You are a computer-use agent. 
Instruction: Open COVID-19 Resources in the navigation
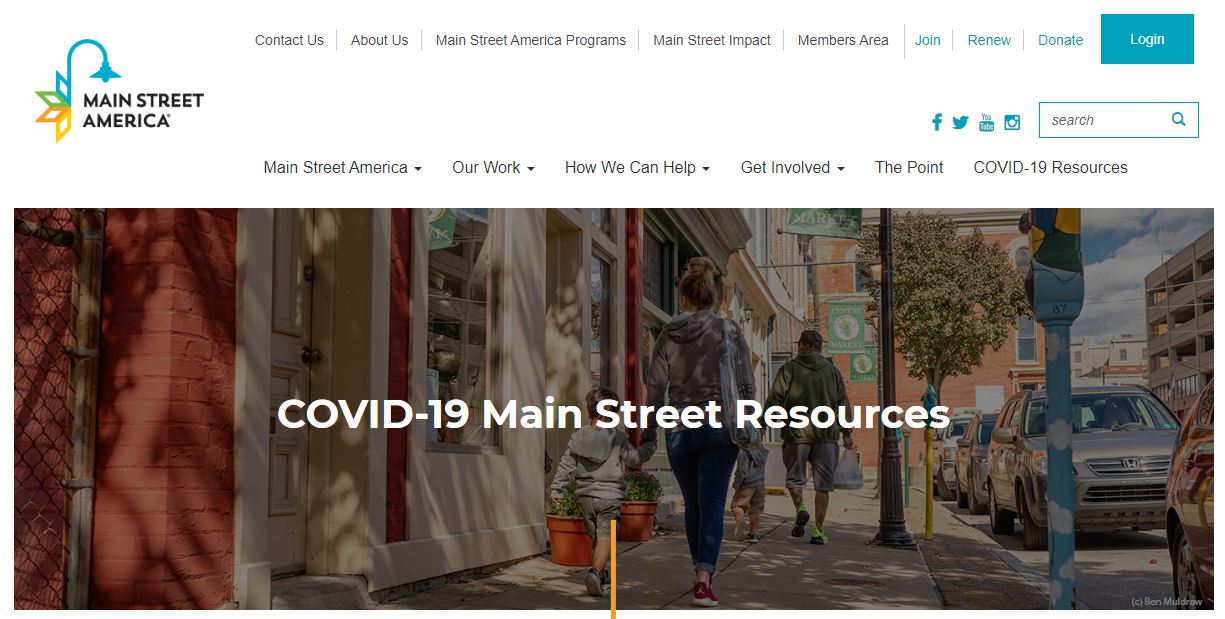1050,168
